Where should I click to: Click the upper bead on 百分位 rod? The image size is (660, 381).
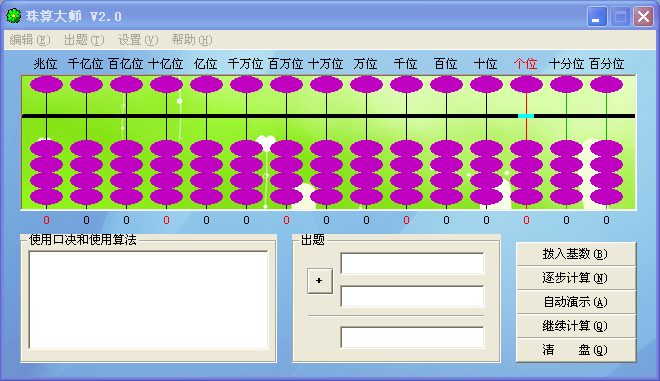(606, 84)
